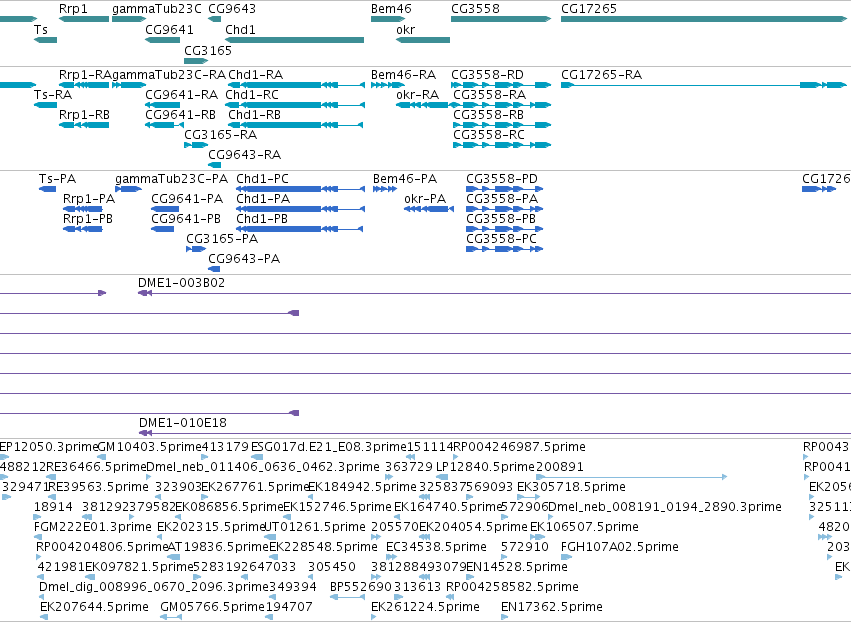Screen dimensions: 851x622
Task: Select transcript Ts-RA label
Action: pos(53,94)
